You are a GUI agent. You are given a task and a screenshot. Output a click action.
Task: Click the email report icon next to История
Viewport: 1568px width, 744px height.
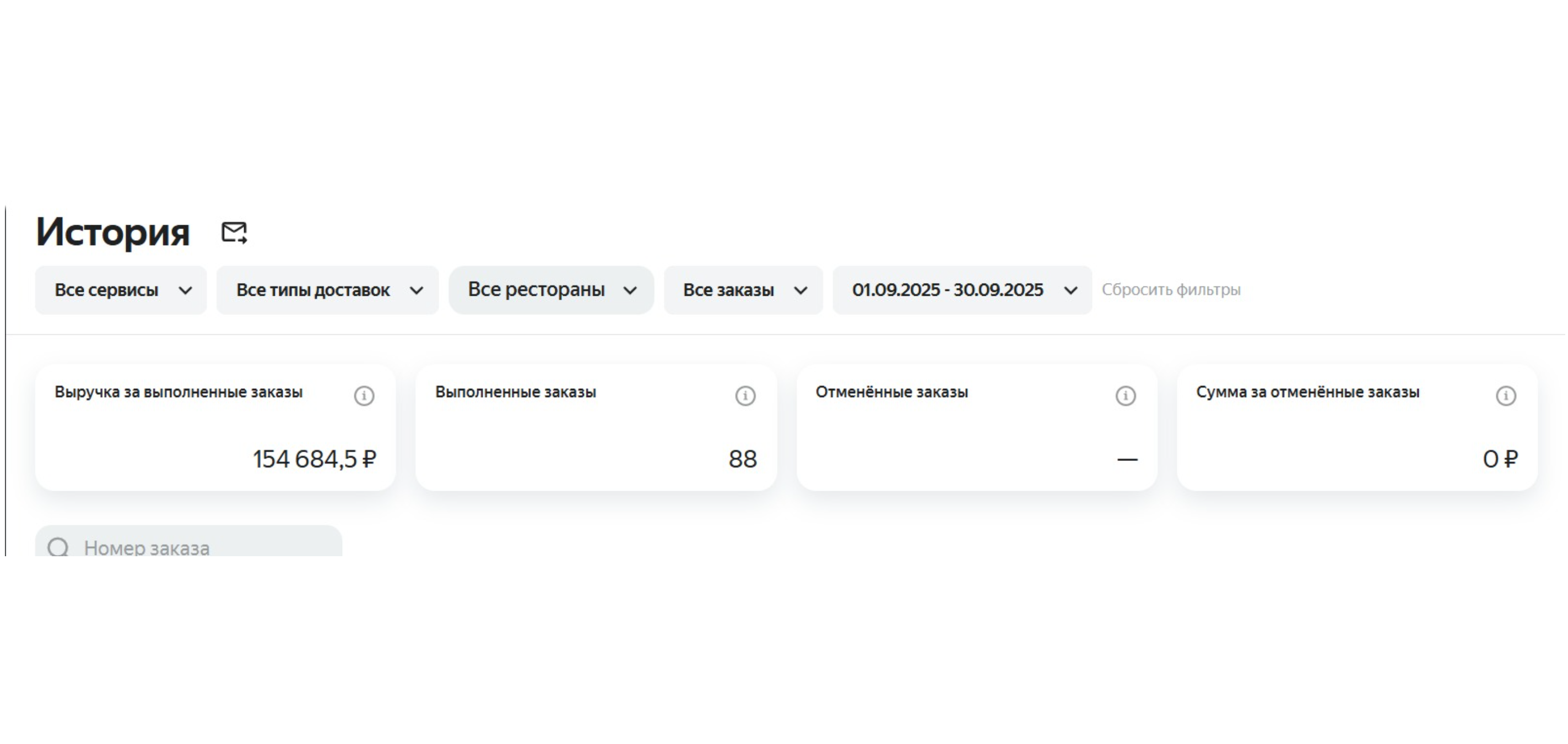[x=234, y=232]
